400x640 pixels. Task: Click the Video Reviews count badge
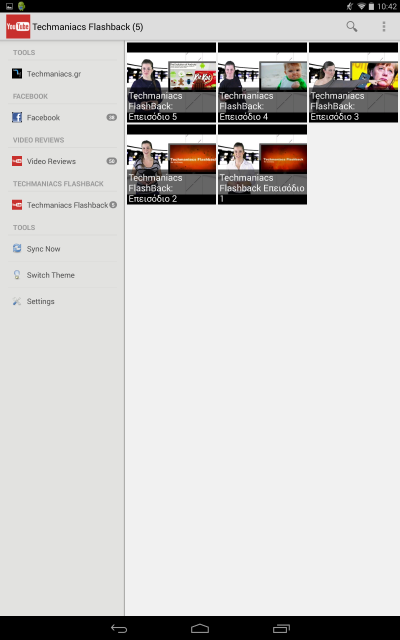[x=111, y=161]
